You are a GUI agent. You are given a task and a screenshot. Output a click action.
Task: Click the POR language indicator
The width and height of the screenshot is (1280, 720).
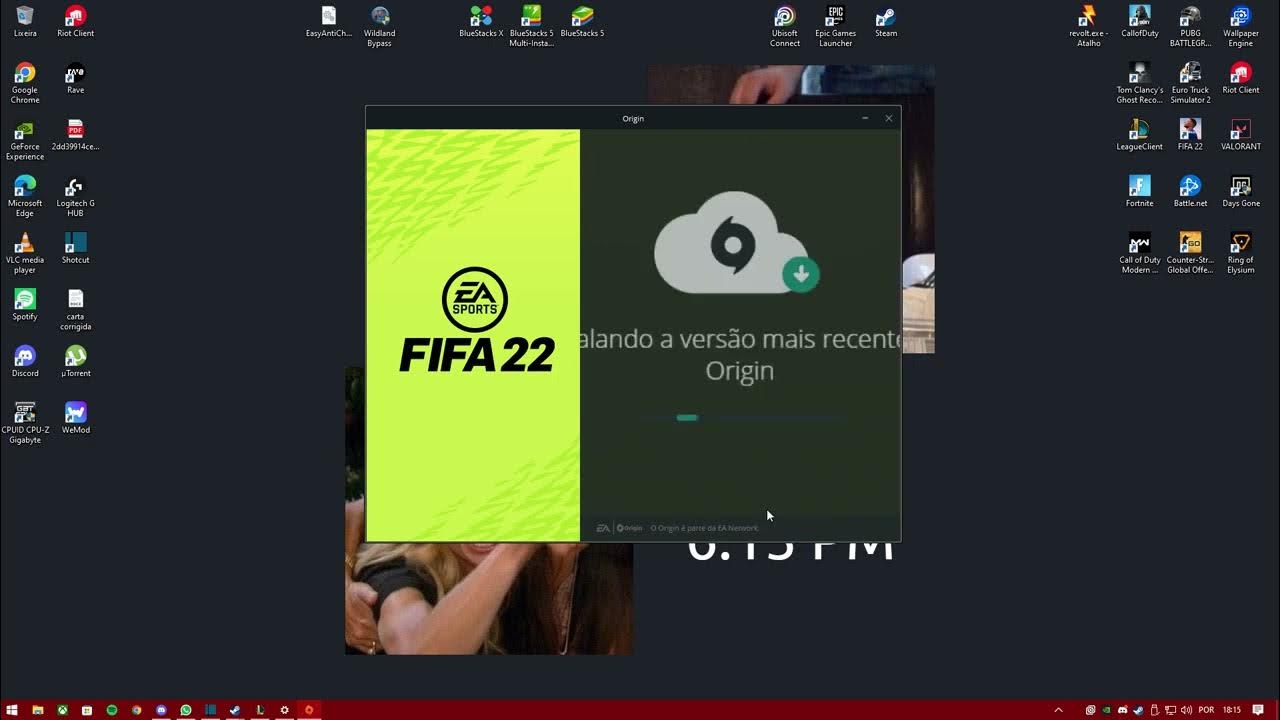(1206, 710)
